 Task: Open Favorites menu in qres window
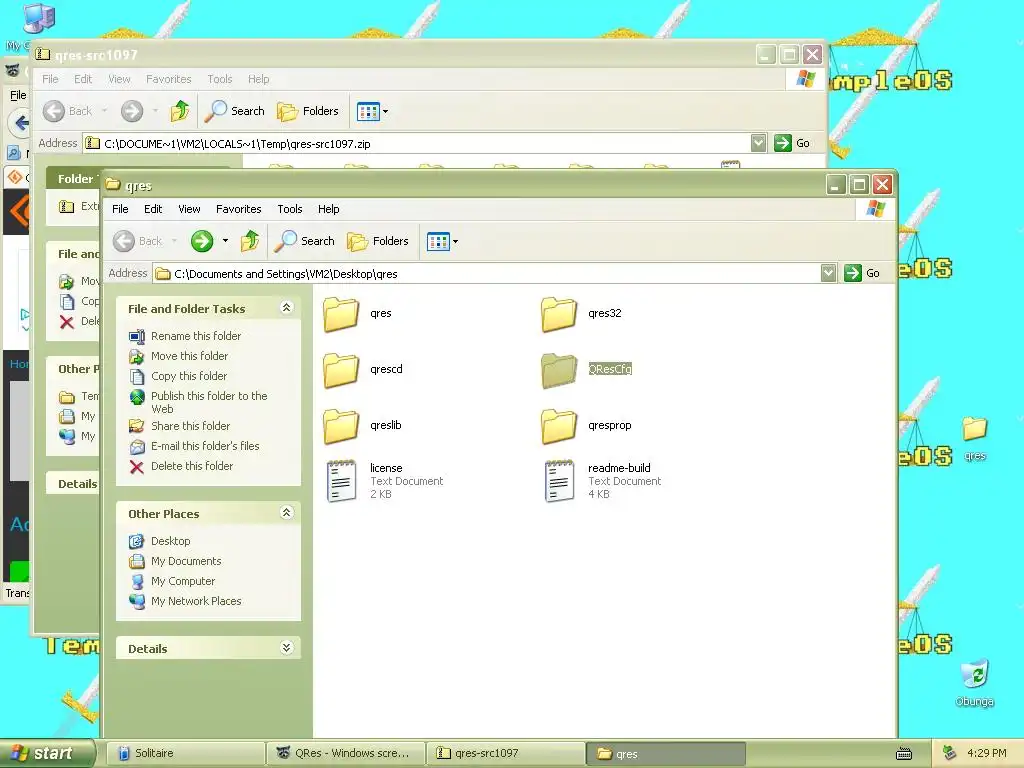tap(238, 209)
